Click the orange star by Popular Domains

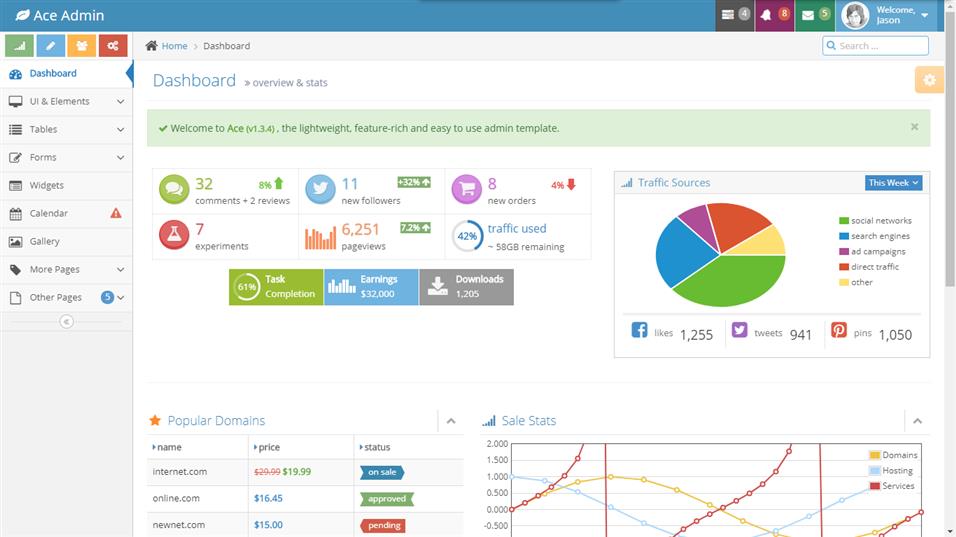point(155,420)
